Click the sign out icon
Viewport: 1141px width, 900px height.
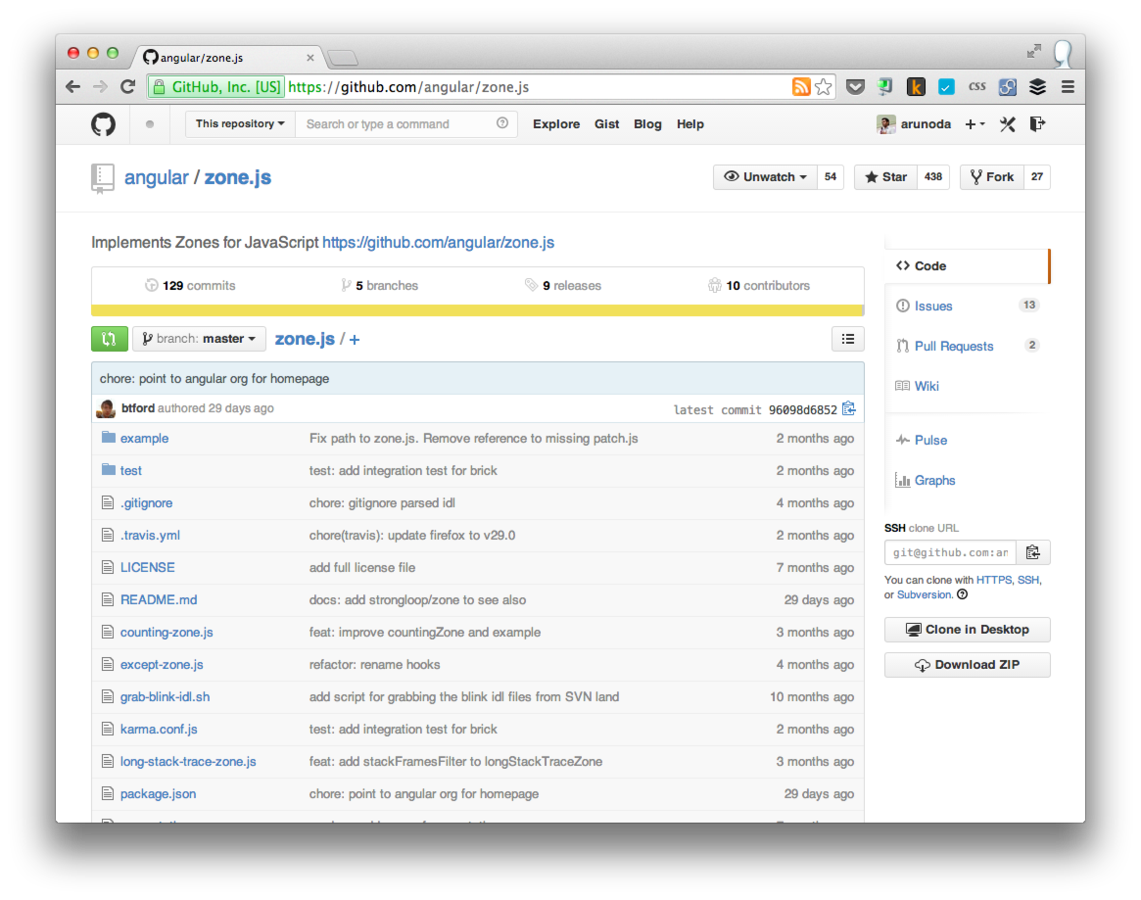click(1038, 124)
